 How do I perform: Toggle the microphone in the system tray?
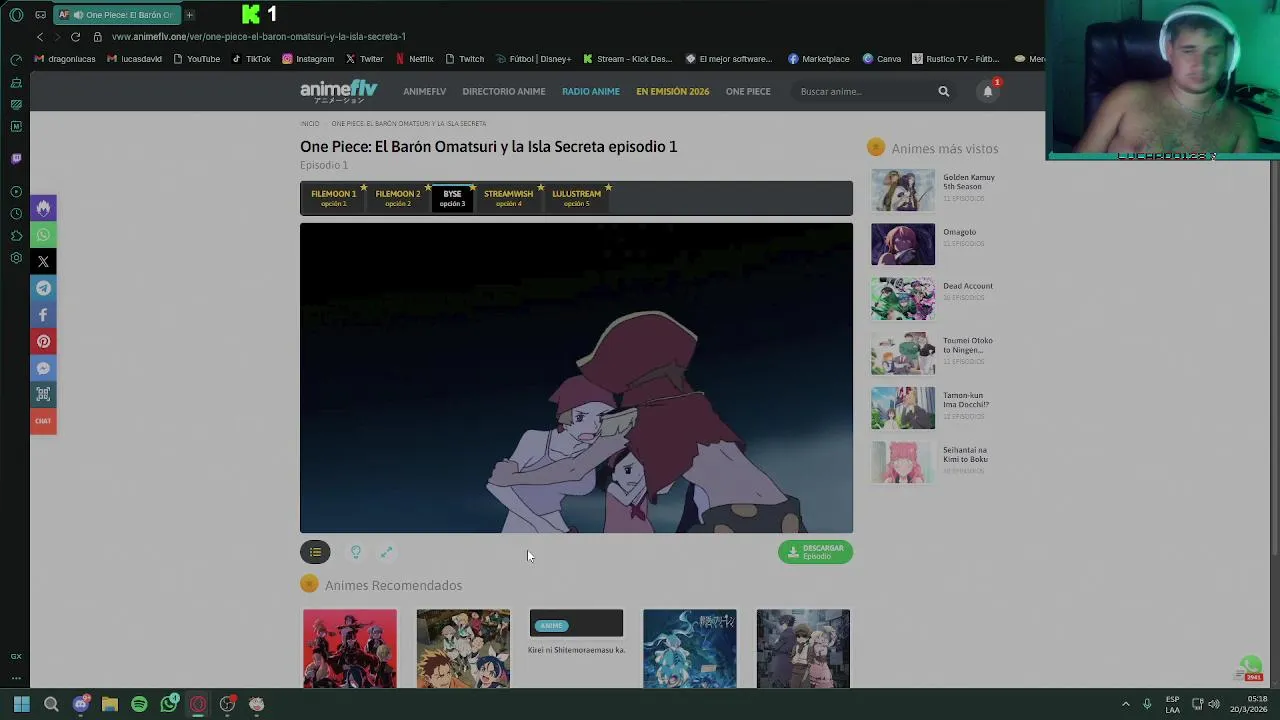1147,704
